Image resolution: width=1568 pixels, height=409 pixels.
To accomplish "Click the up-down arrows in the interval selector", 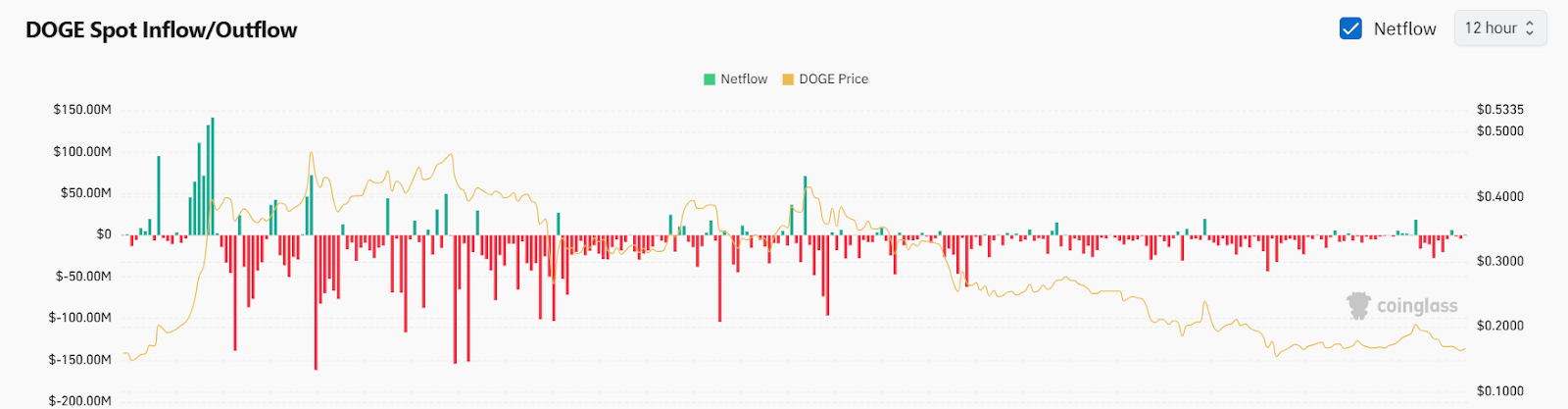I will (1530, 28).
